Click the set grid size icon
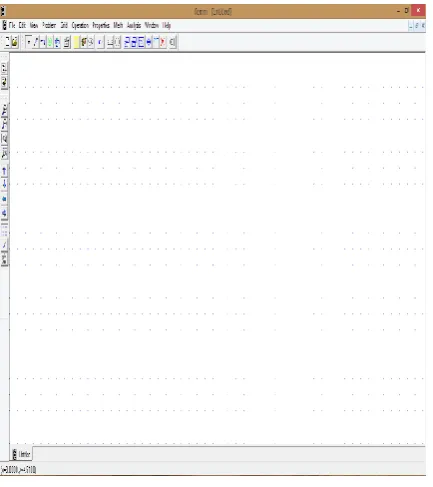 4,259
